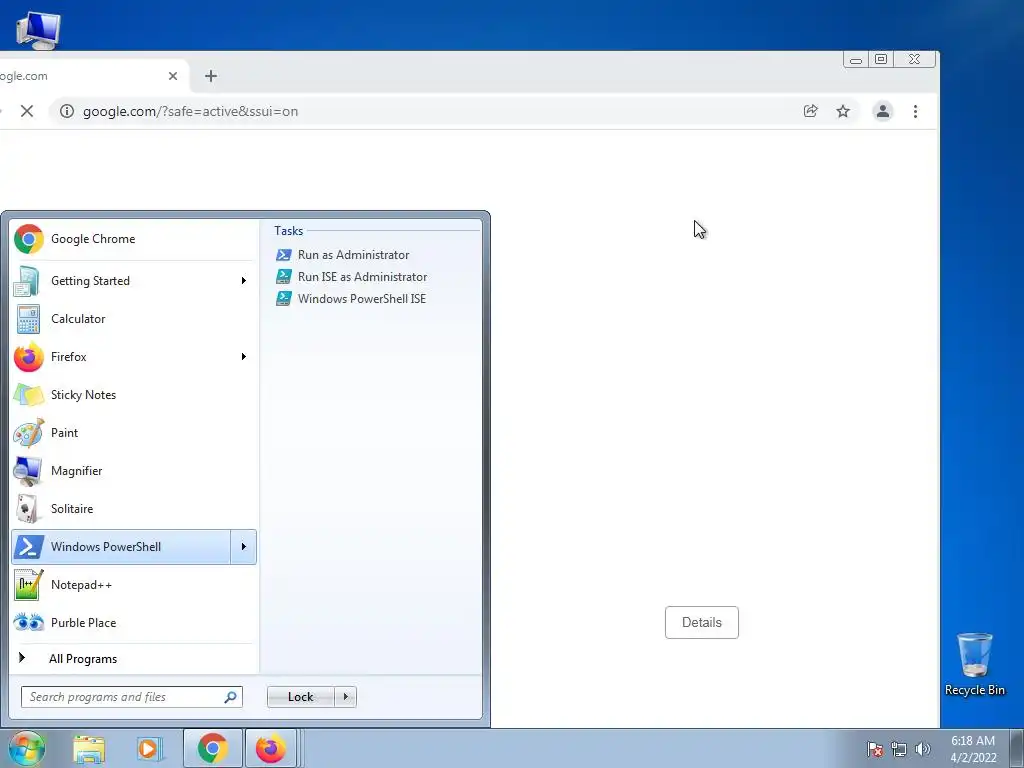Click the Details button in Chrome page
The height and width of the screenshot is (768, 1024).
[702, 622]
